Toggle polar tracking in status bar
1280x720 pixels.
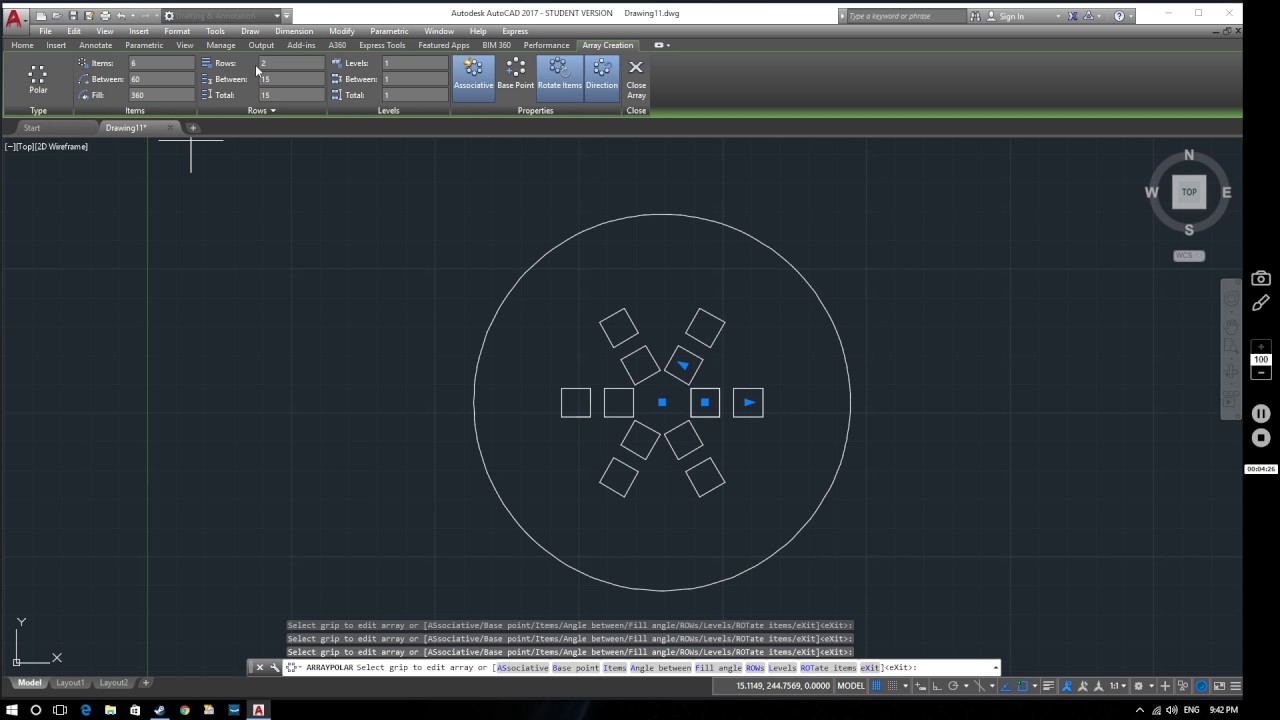tap(952, 686)
